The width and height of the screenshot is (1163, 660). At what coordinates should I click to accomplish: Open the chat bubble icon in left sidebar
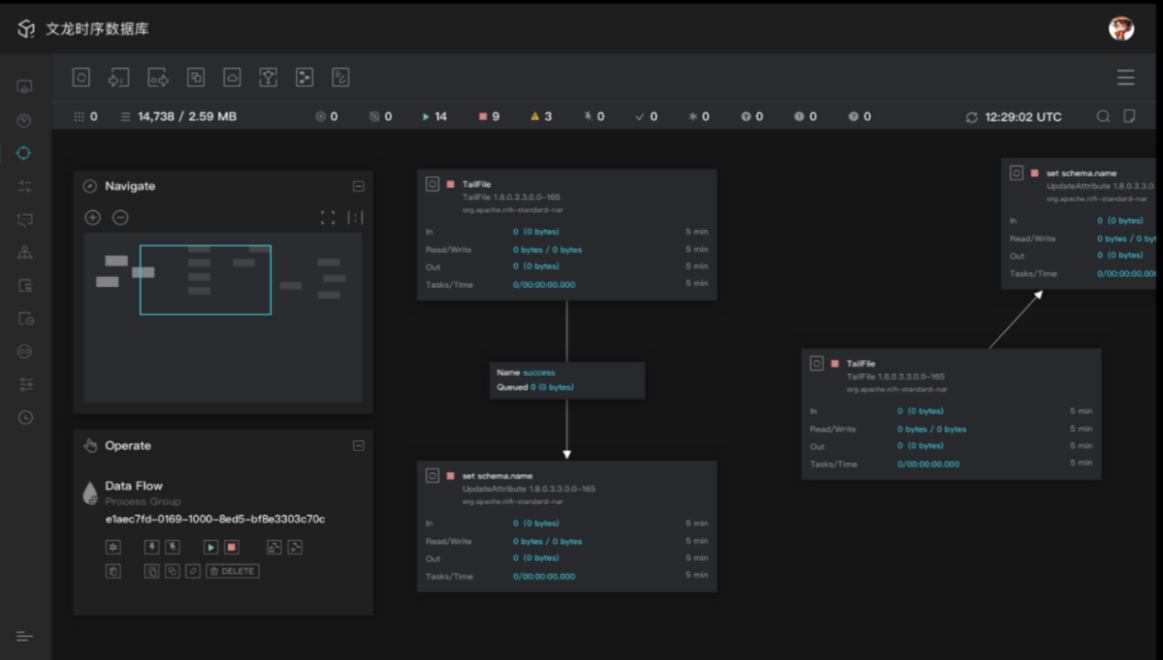click(x=24, y=220)
